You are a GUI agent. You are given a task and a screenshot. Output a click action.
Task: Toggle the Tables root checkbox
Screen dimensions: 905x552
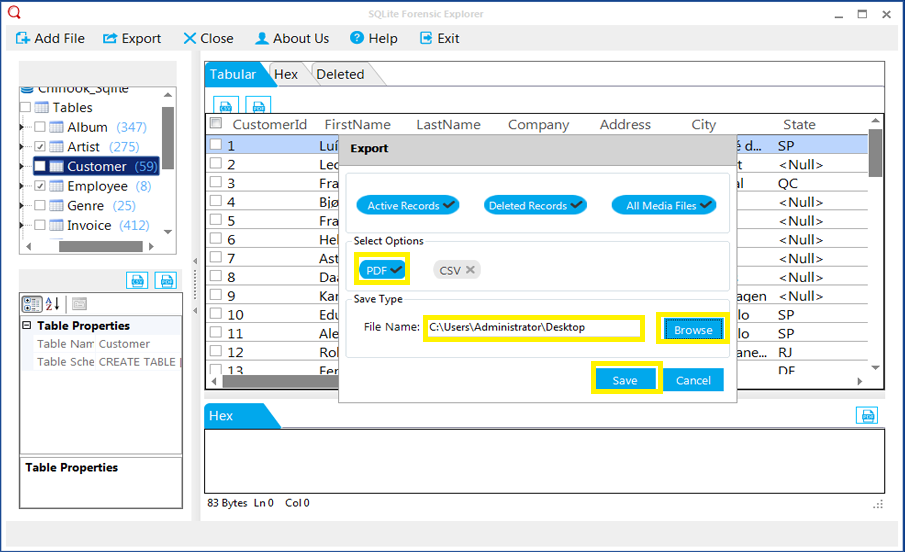click(x=25, y=107)
